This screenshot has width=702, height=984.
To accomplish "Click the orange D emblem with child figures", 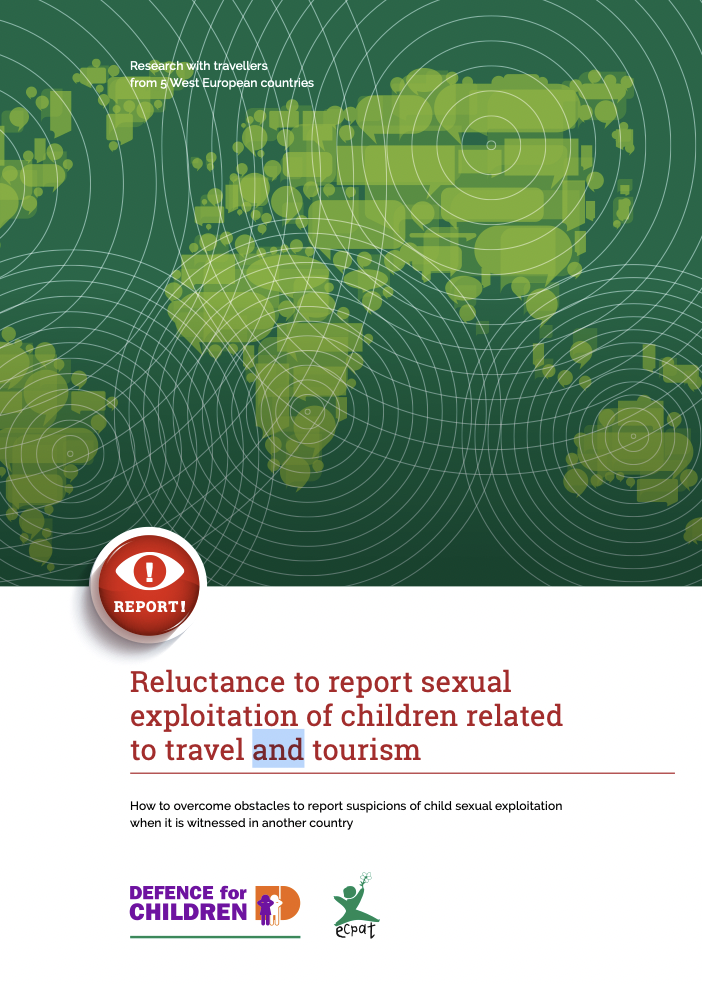I will pos(276,903).
